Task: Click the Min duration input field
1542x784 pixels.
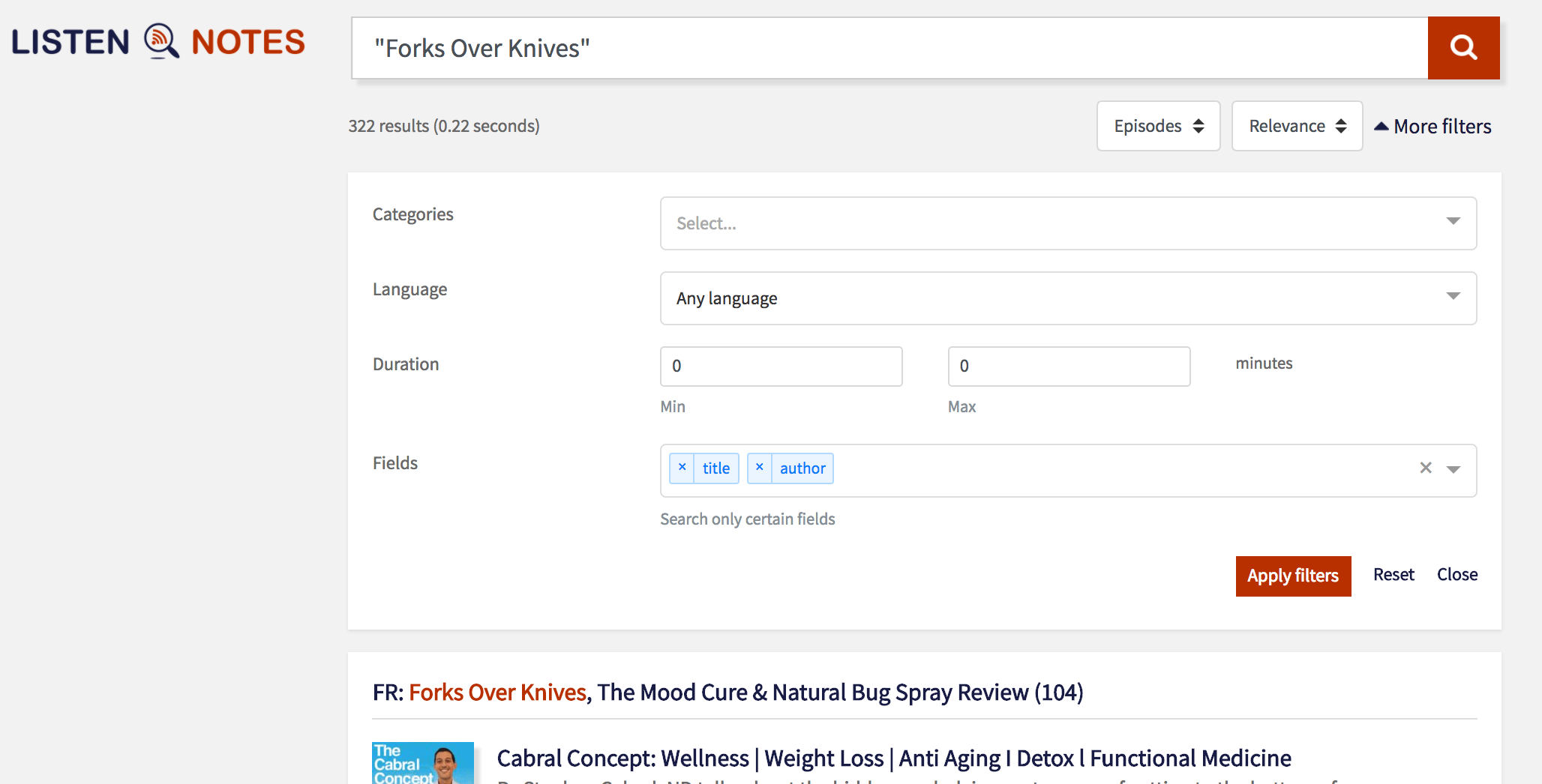Action: click(781, 367)
